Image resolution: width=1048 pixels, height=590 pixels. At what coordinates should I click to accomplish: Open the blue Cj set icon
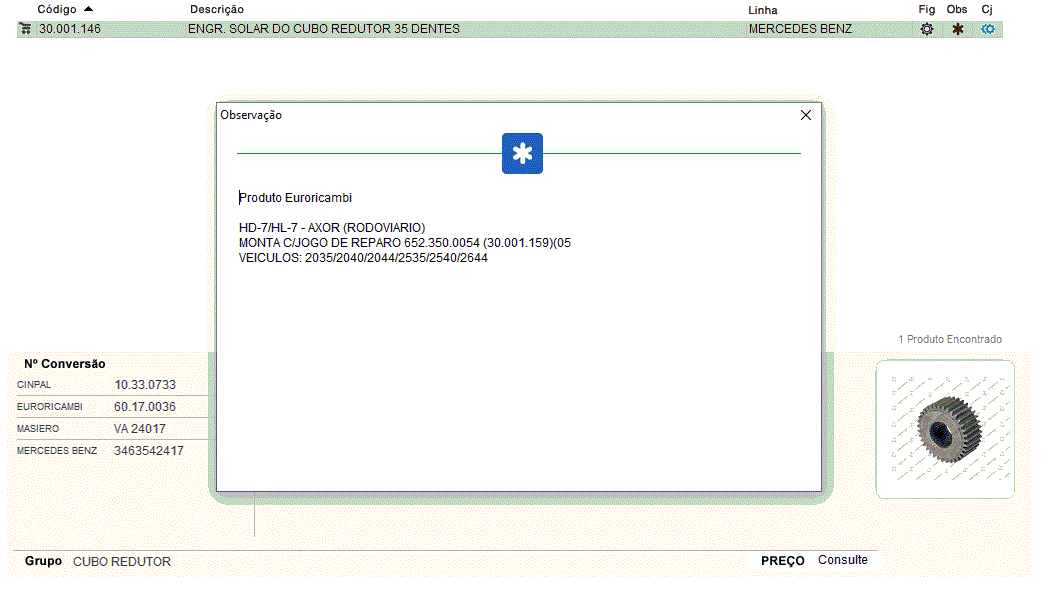pos(988,29)
